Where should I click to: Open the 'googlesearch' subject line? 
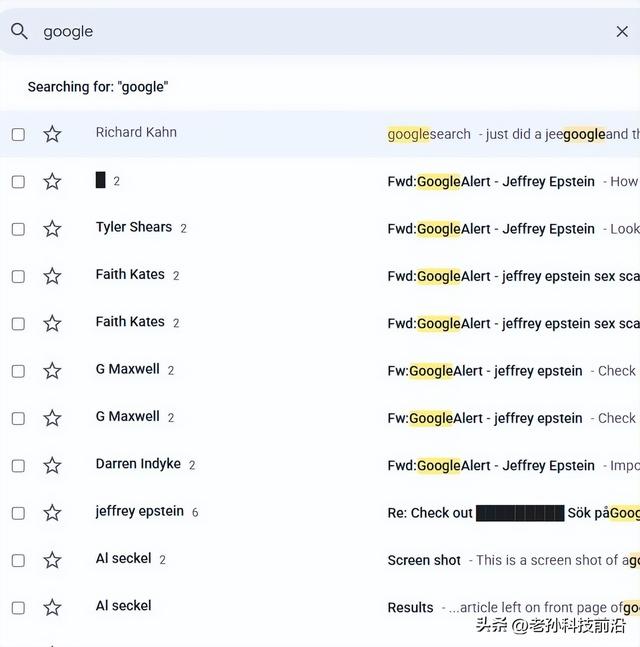(x=429, y=134)
